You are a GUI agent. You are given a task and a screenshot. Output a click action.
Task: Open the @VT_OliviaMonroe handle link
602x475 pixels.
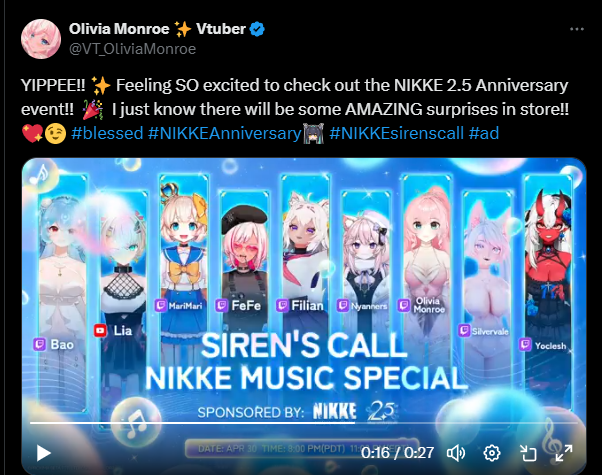tap(132, 49)
